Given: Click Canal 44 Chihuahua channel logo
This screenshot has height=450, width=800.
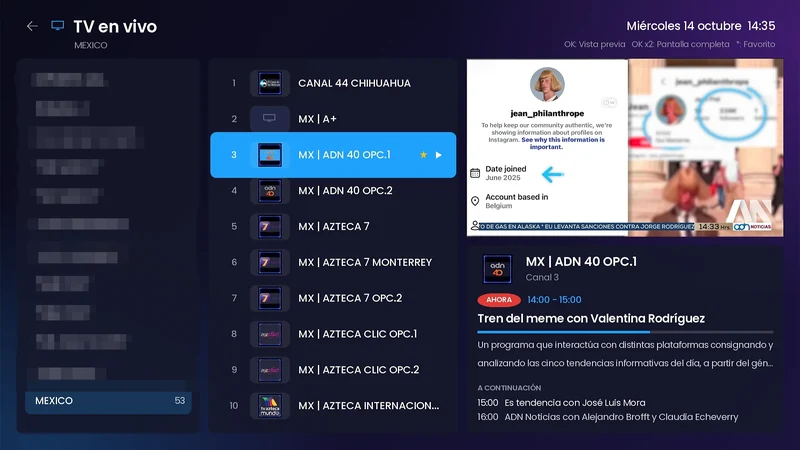Looking at the screenshot, I should click(x=269, y=83).
